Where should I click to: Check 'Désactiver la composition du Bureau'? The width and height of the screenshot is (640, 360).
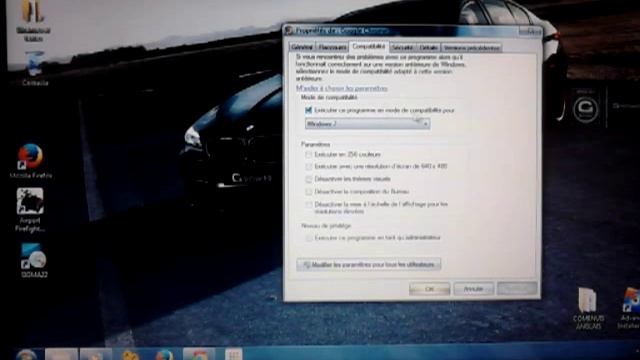click(x=309, y=191)
